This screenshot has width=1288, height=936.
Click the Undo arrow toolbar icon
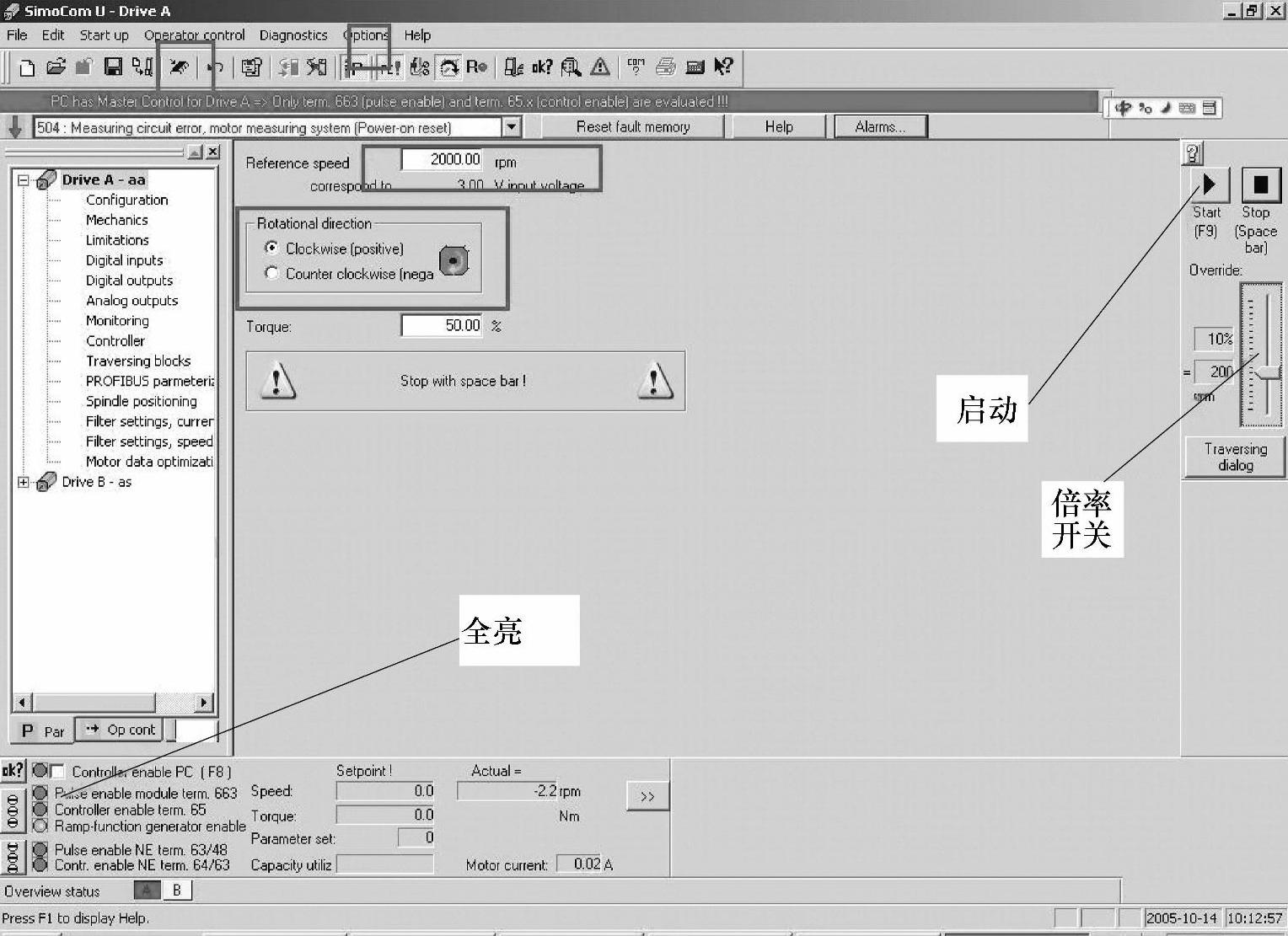216,67
